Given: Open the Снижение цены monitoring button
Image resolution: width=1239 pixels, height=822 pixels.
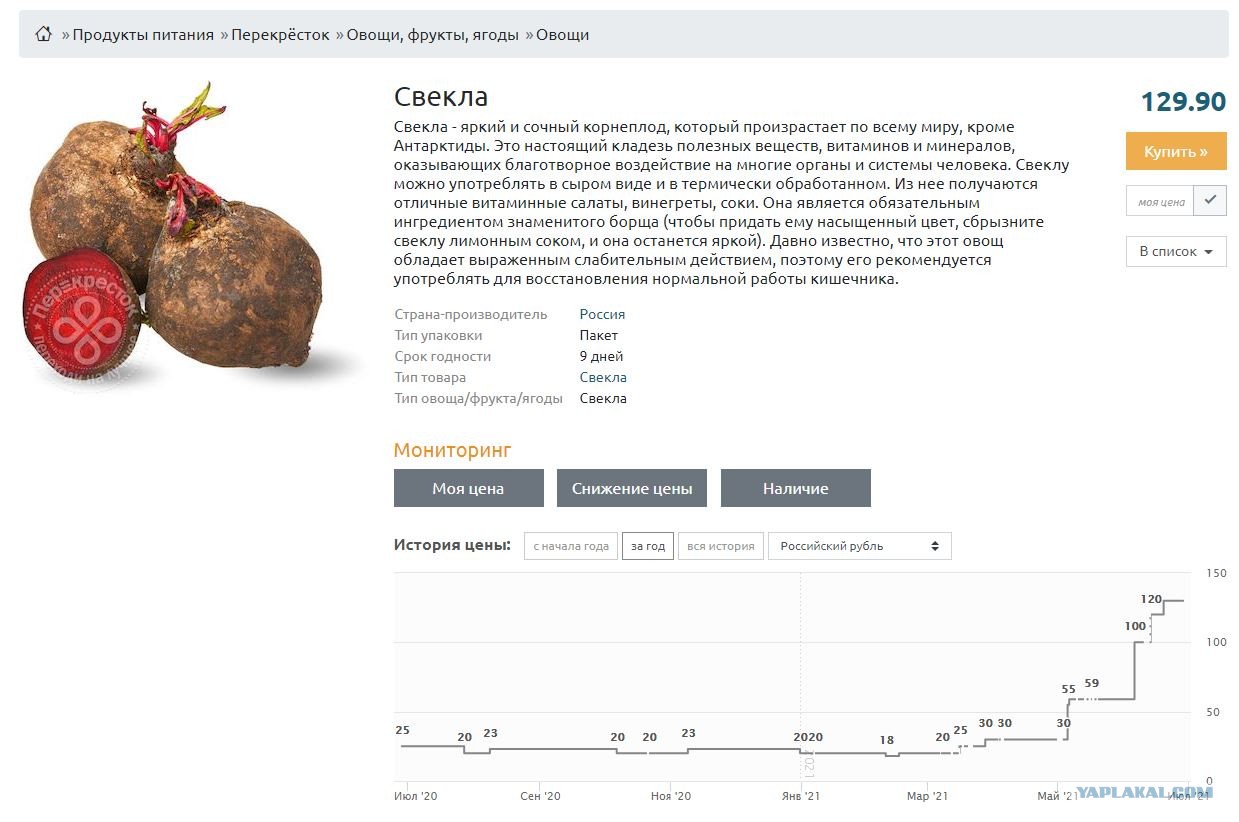Looking at the screenshot, I should (x=632, y=488).
